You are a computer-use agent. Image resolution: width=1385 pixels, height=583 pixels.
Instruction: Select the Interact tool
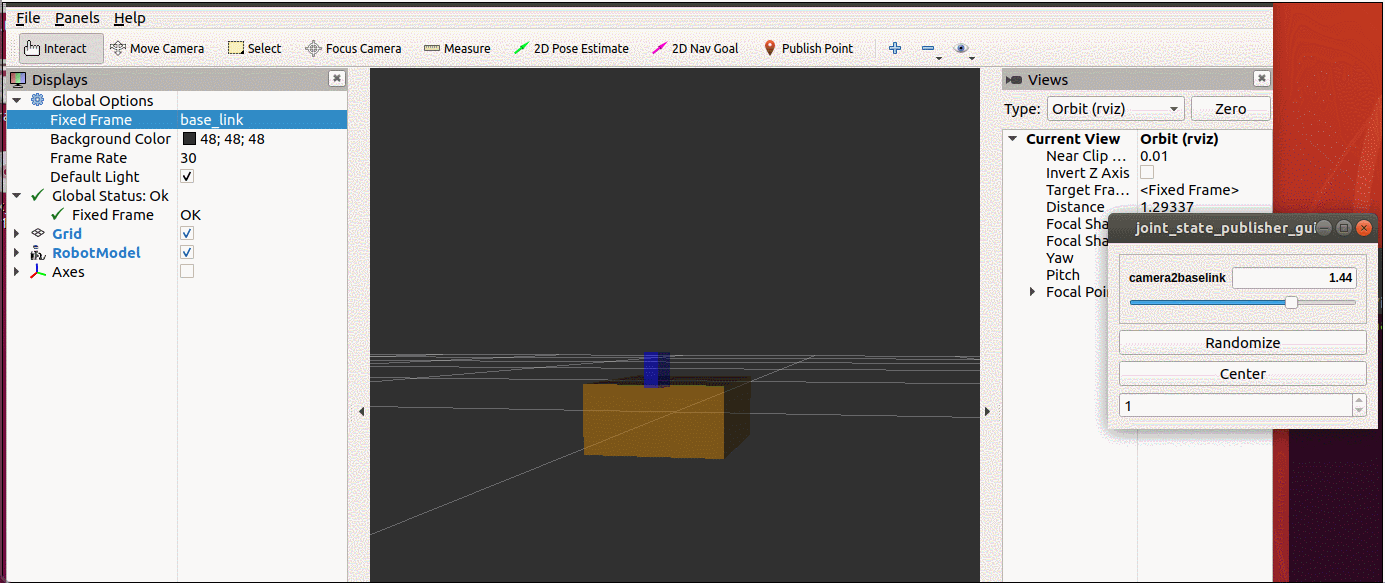coord(60,48)
